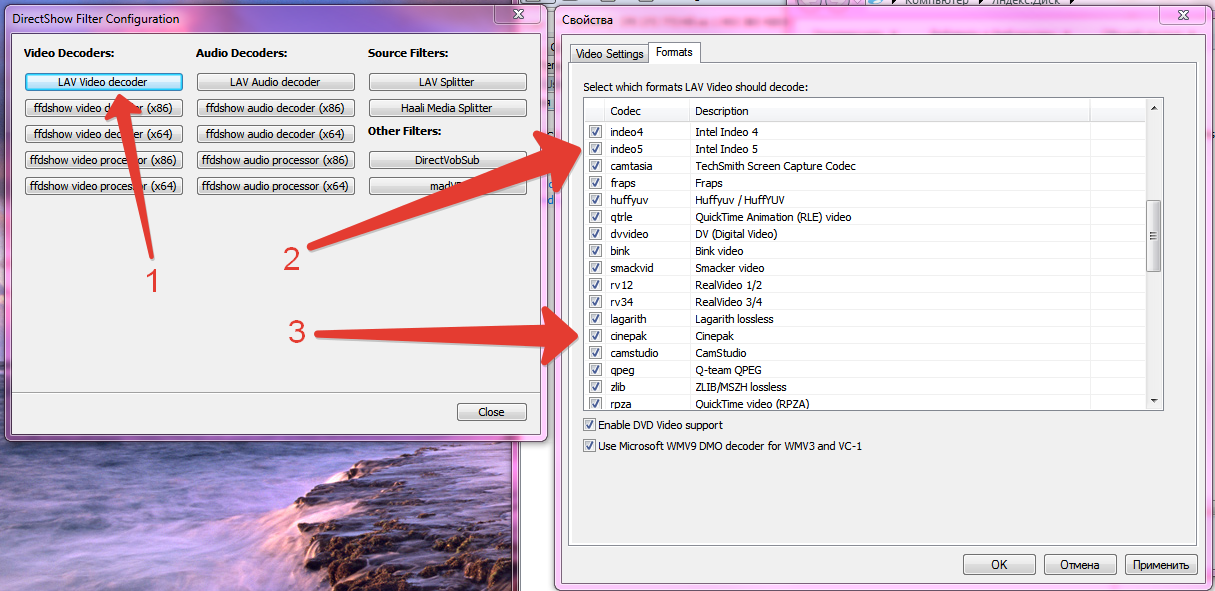
Task: Open LAV Audio decoder configuration
Action: [275, 81]
